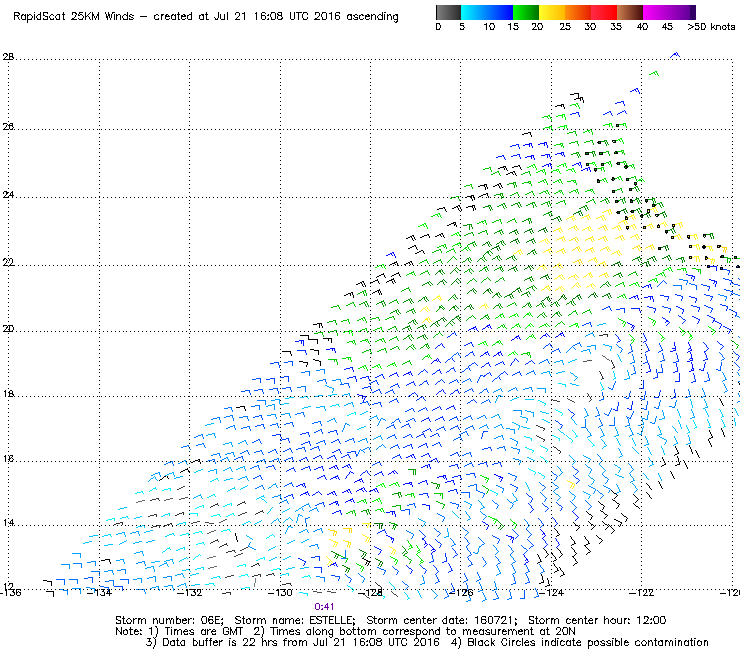Click the latitude label 28
Image resolution: width=740 pixels, height=650 pixels.
click(8, 57)
